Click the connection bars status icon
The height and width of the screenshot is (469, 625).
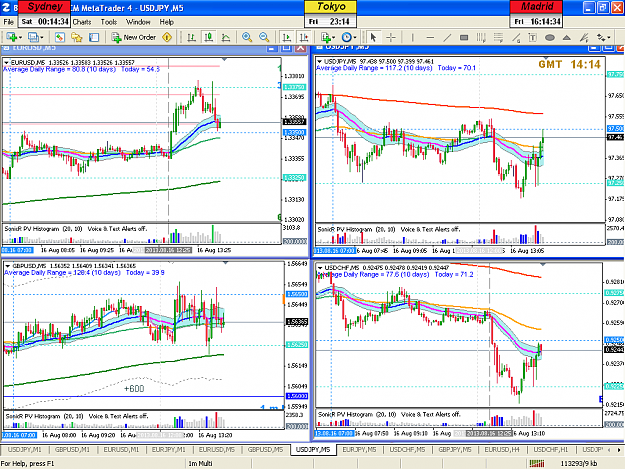click(x=537, y=463)
